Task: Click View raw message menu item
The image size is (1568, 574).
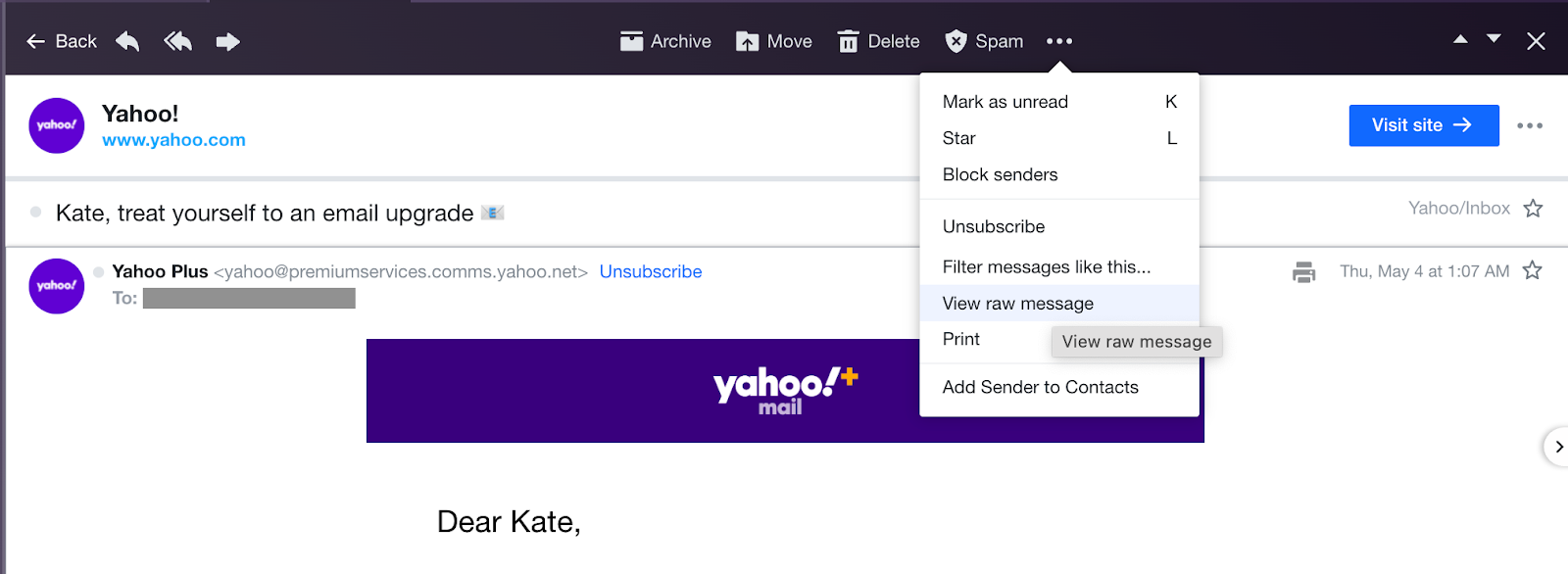Action: pos(1059,304)
